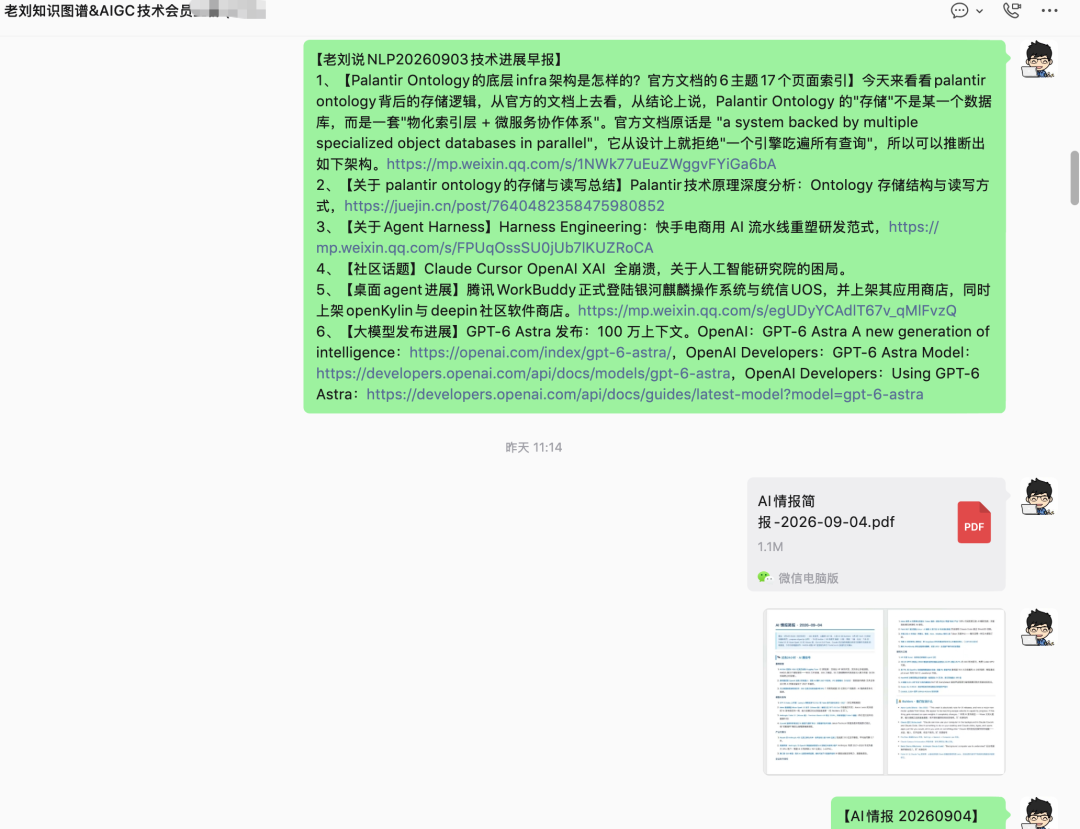
Task: Click avatar beside the image thumbnail message
Action: 1039,627
